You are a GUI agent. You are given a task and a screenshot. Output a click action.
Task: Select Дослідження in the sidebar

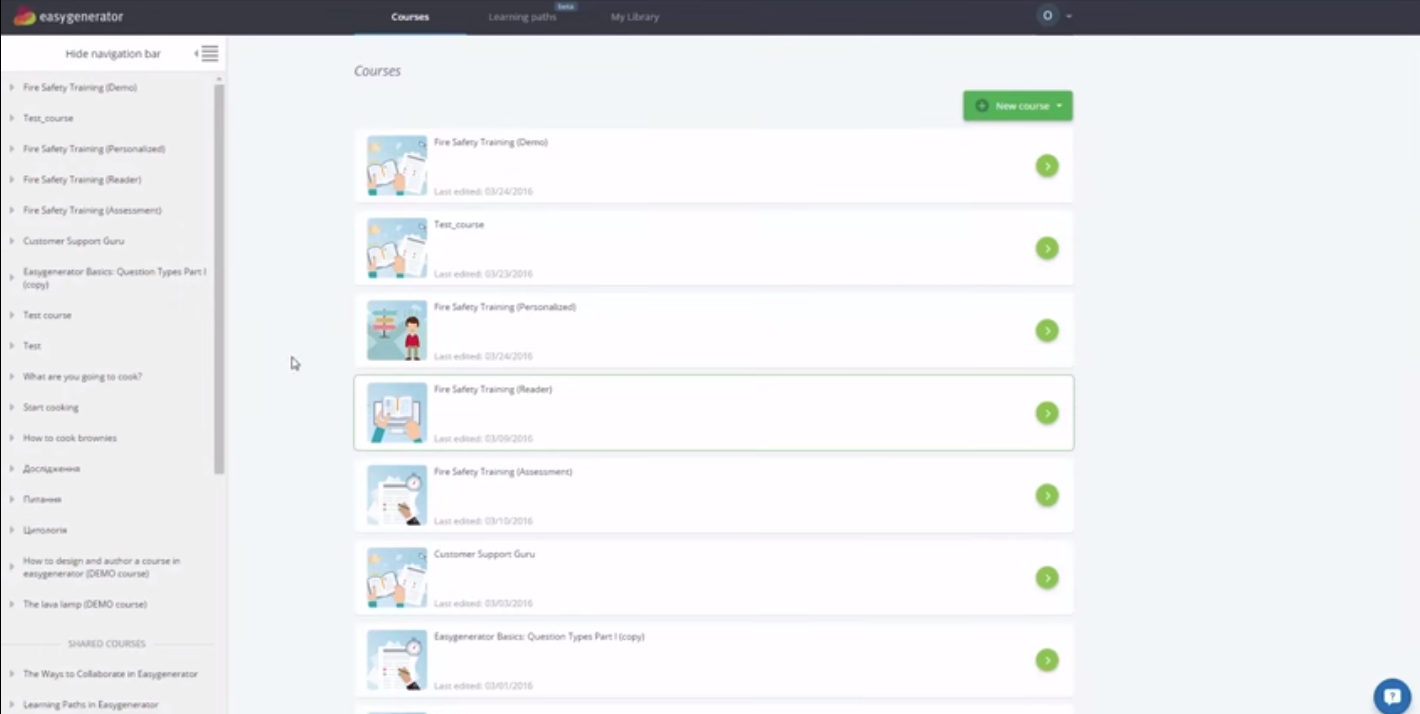52,468
